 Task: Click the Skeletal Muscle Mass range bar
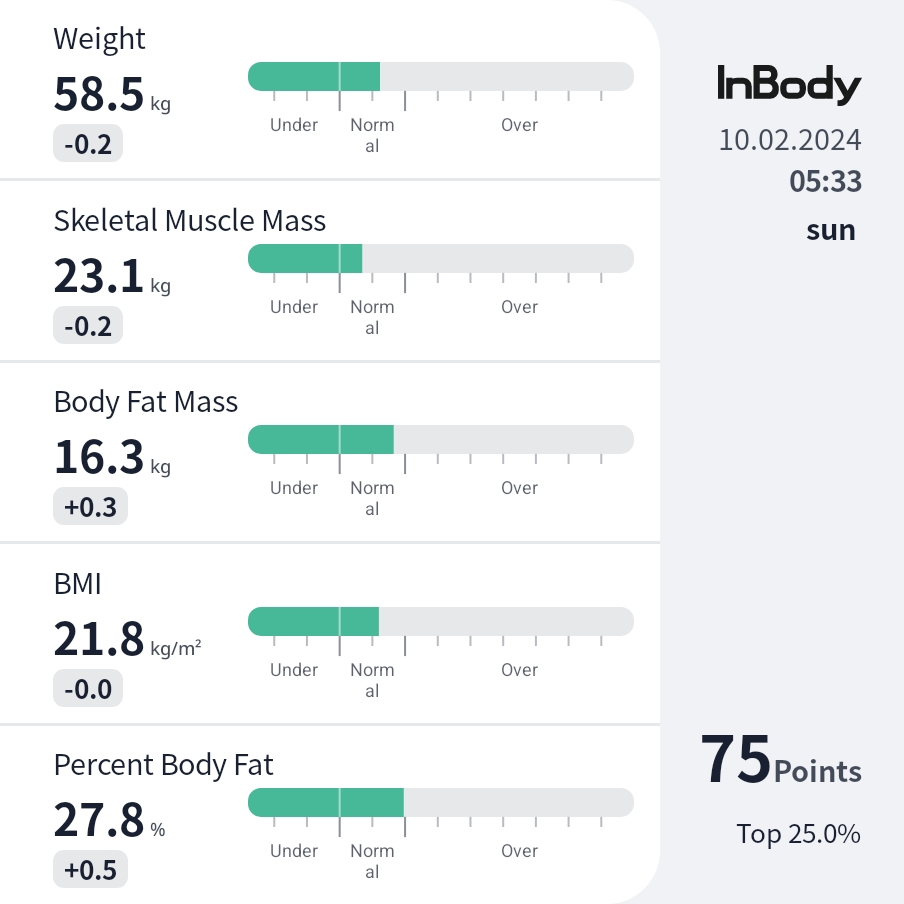click(440, 258)
